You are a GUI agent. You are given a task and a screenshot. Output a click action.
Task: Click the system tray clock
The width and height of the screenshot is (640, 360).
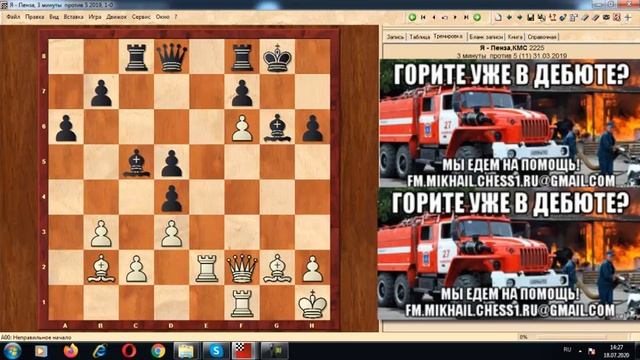pyautogui.click(x=616, y=351)
